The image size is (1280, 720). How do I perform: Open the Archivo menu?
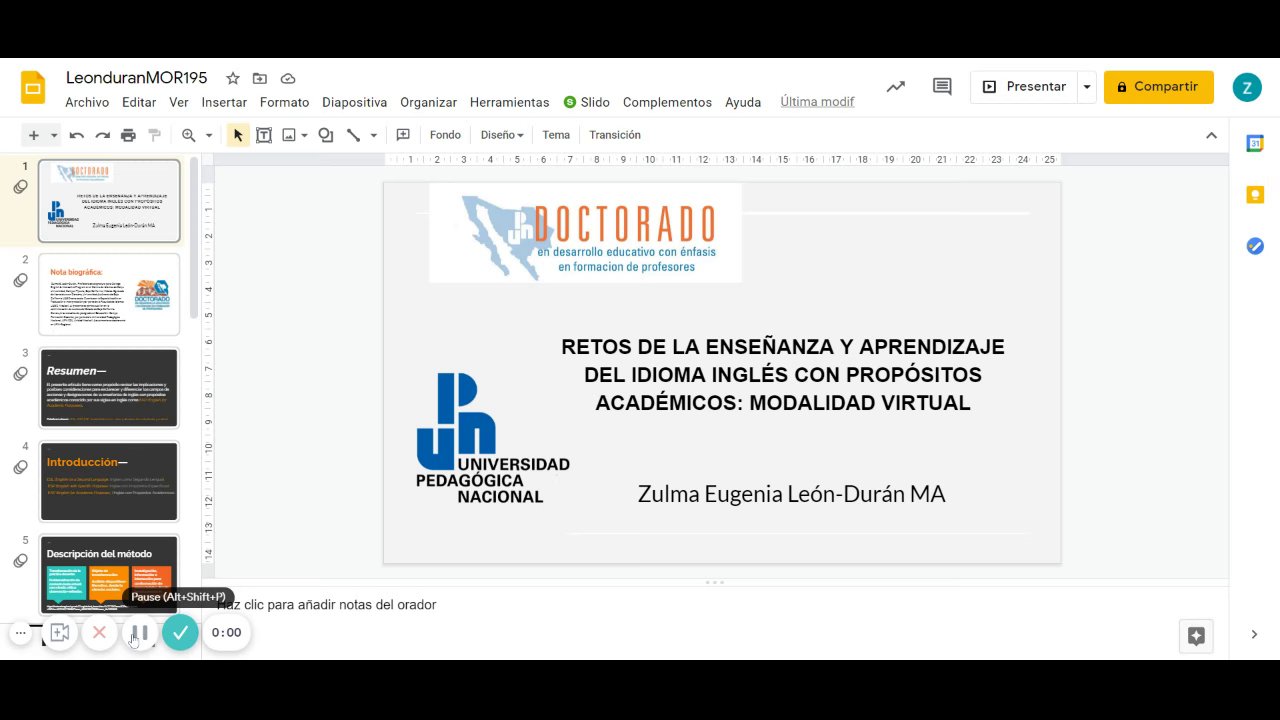coord(87,102)
